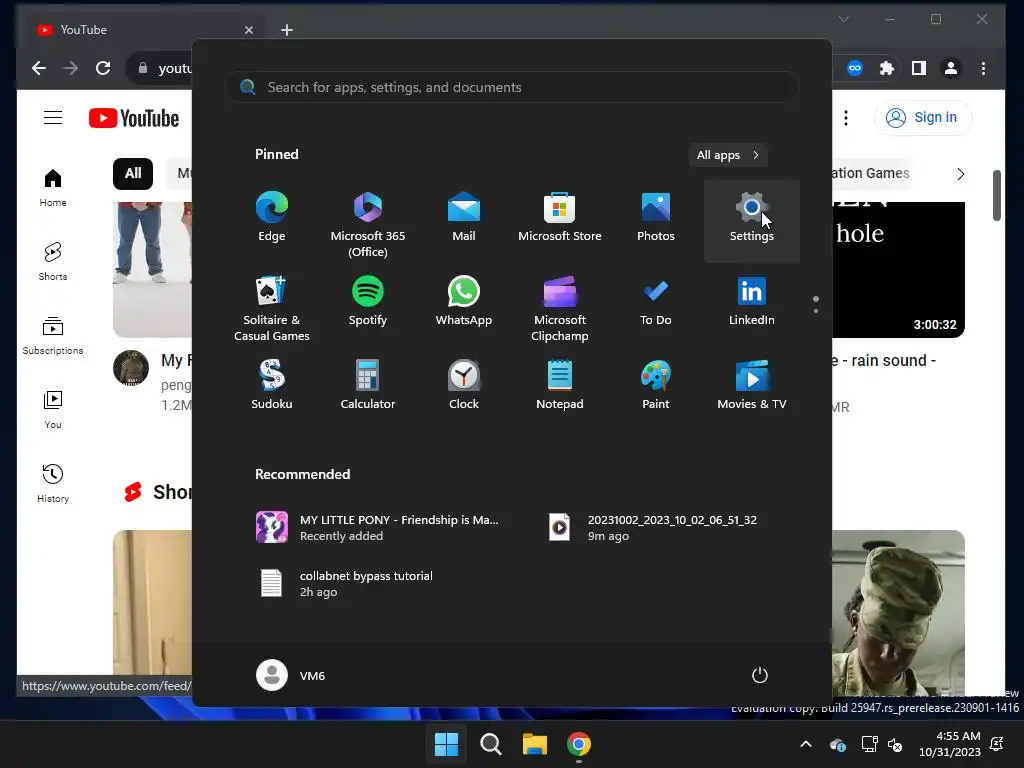Open You section in YouTube sidebar
Screen dimensions: 1024x768
tap(53, 409)
